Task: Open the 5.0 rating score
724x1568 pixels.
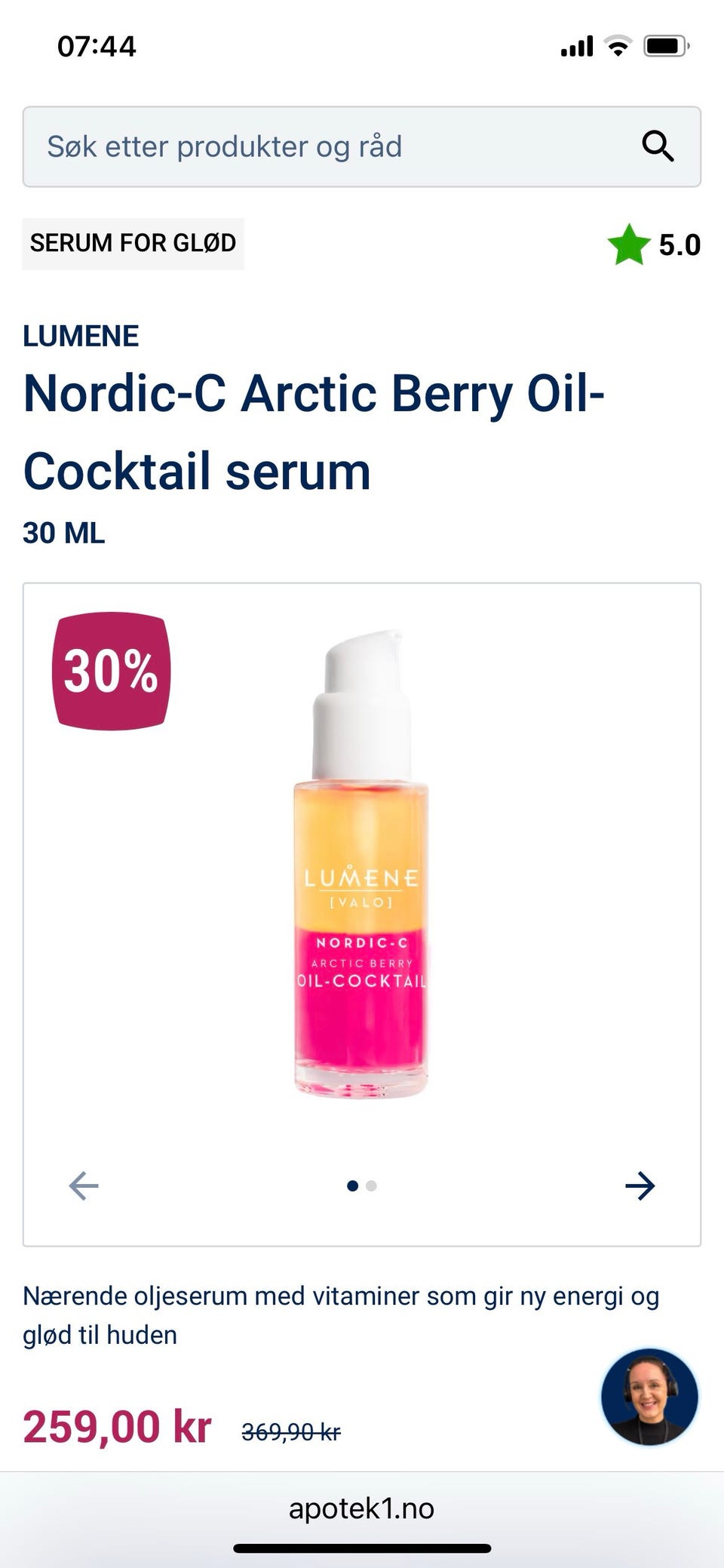Action: tap(680, 244)
